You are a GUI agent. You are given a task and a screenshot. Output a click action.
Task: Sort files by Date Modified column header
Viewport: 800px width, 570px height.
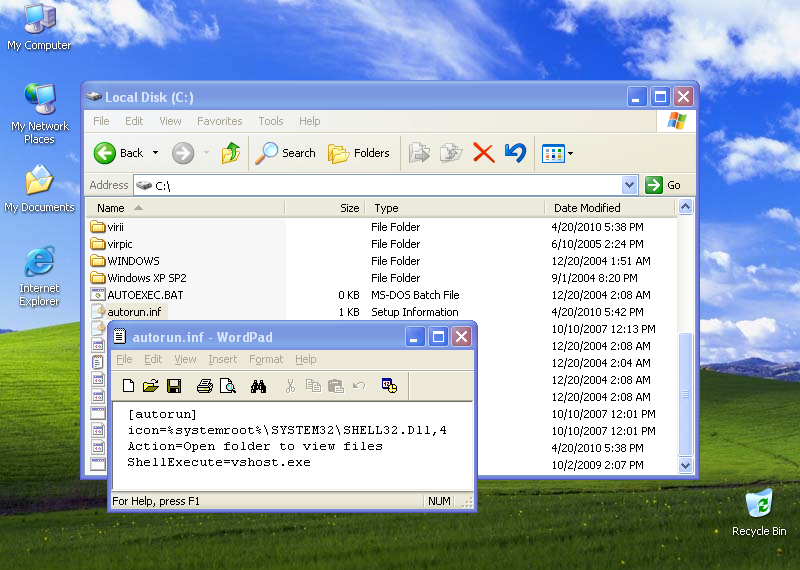[x=610, y=208]
